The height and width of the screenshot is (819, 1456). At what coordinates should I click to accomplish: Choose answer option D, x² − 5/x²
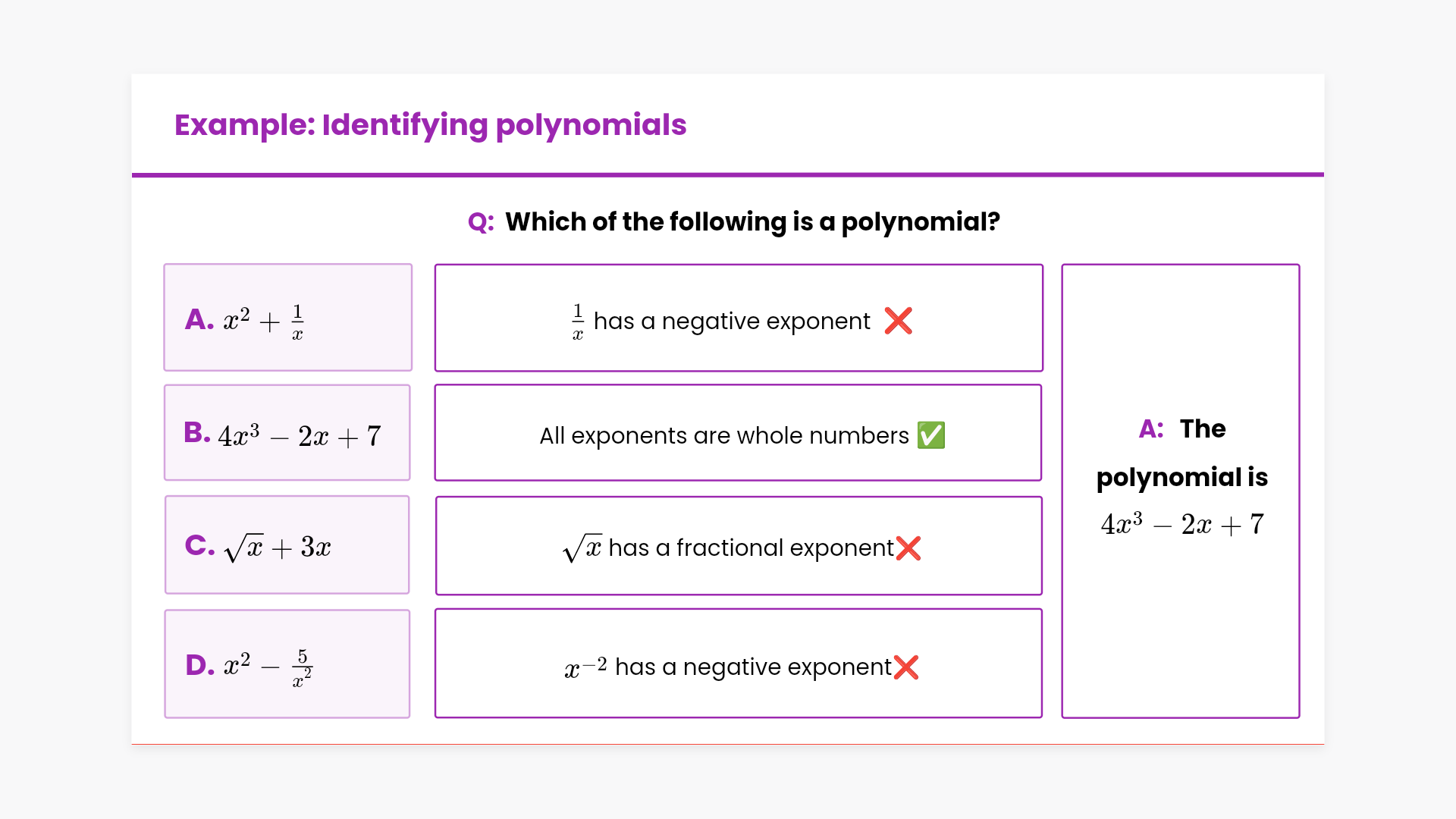(287, 664)
